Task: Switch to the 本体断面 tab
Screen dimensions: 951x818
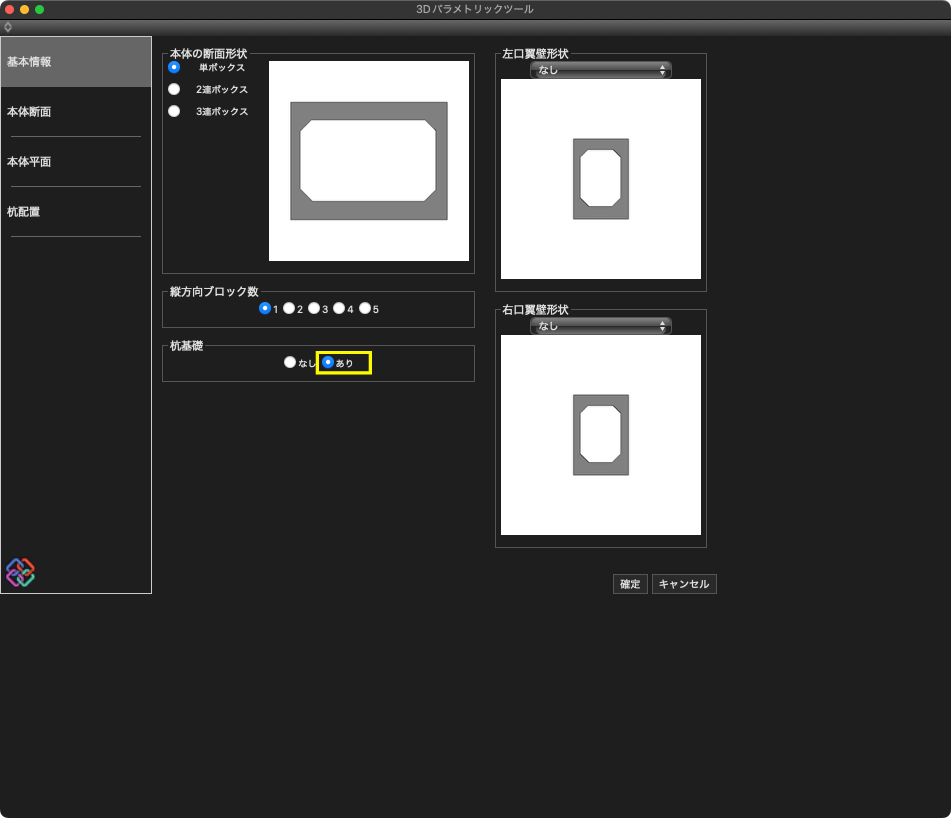Action: point(76,112)
